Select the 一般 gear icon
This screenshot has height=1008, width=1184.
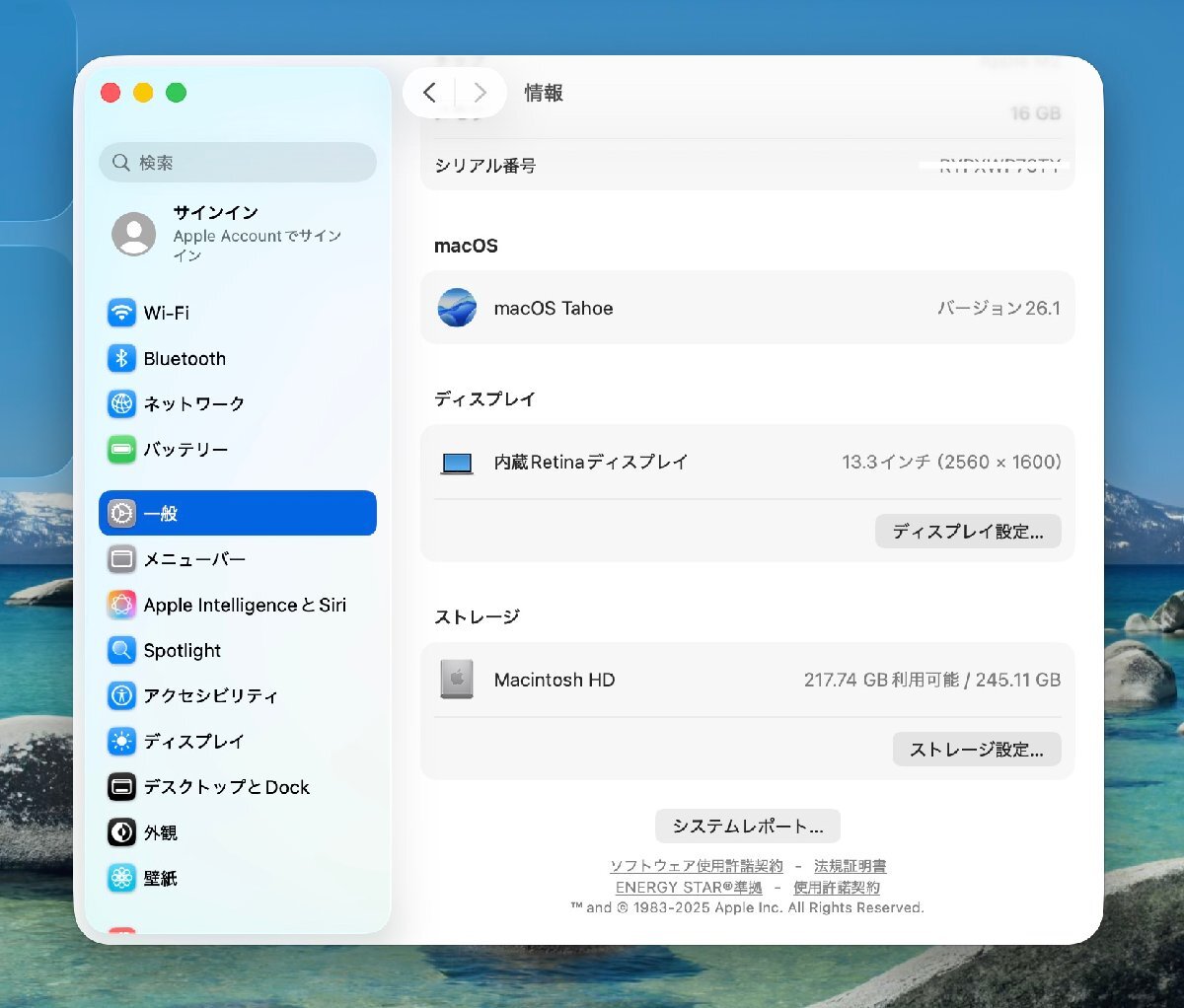121,513
